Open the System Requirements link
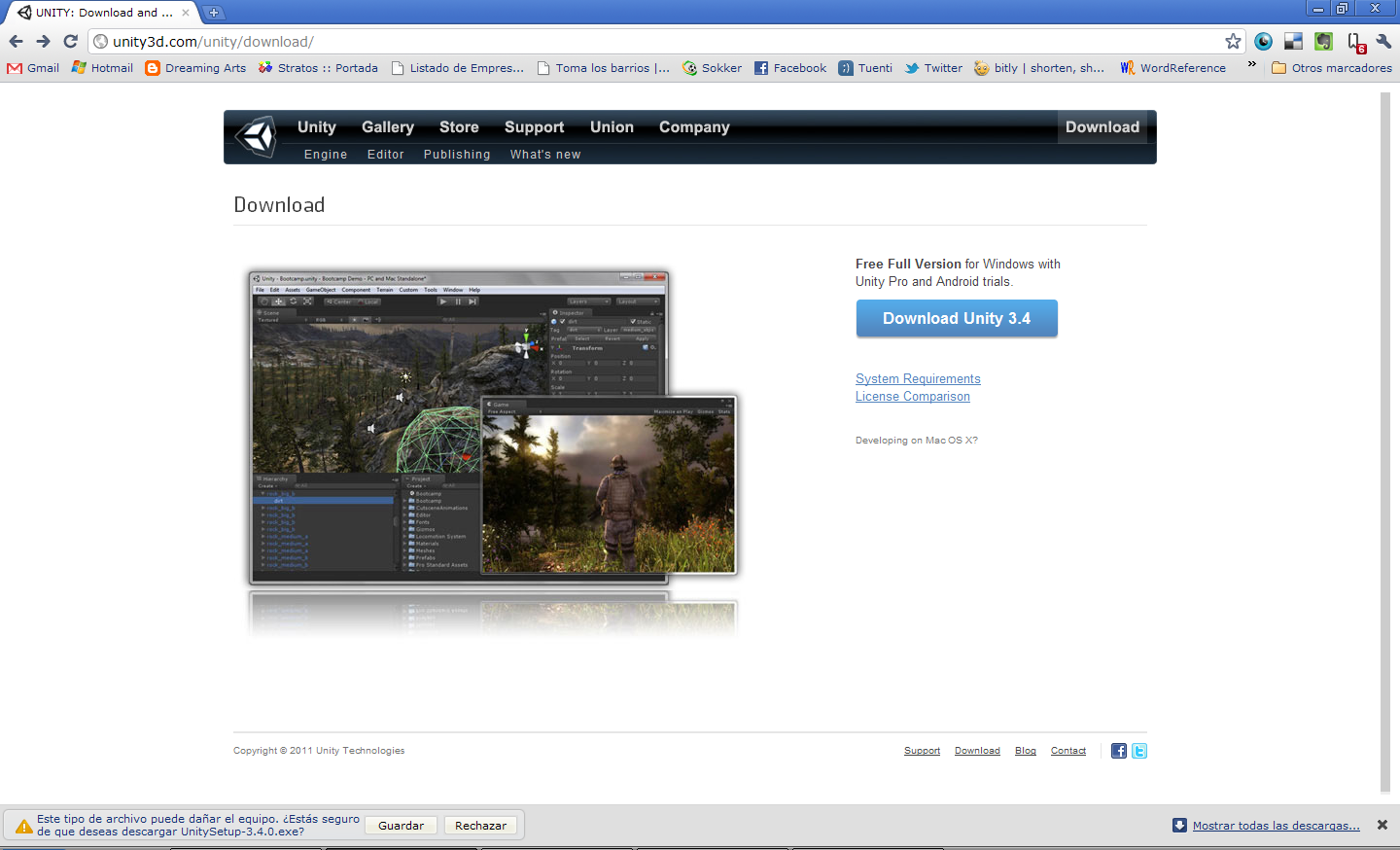 [x=918, y=379]
